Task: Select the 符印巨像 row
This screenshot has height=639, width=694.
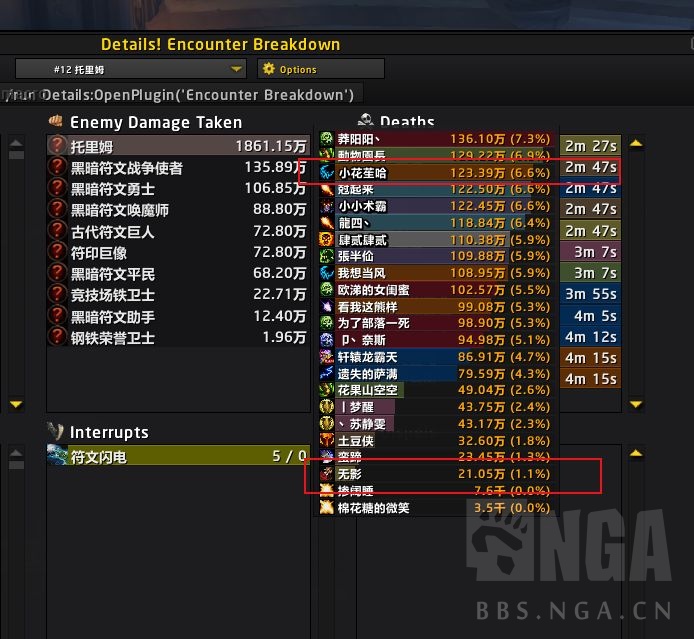Action: click(178, 252)
